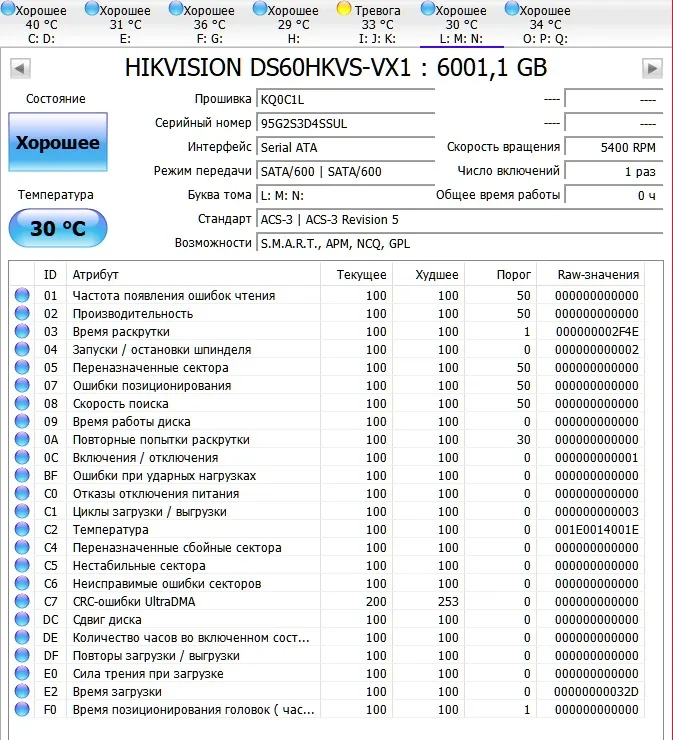
Task: Select the 'Частота появления ошибок чтения' attribute text
Action: (x=174, y=296)
